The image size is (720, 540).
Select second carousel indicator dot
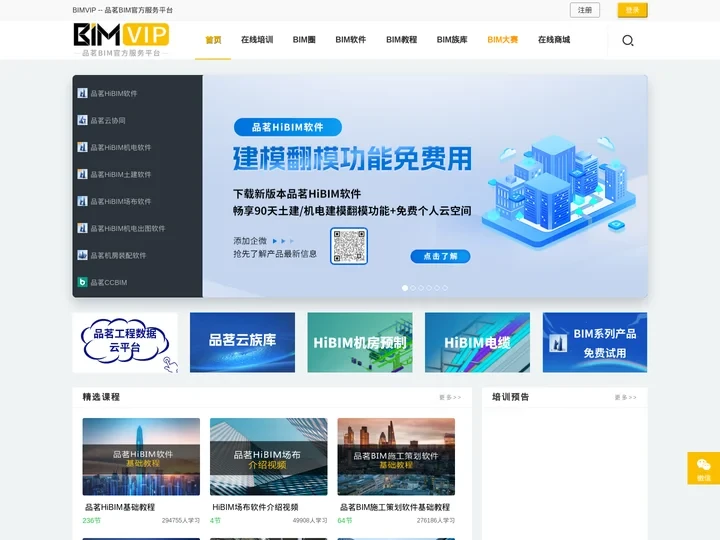[413, 288]
